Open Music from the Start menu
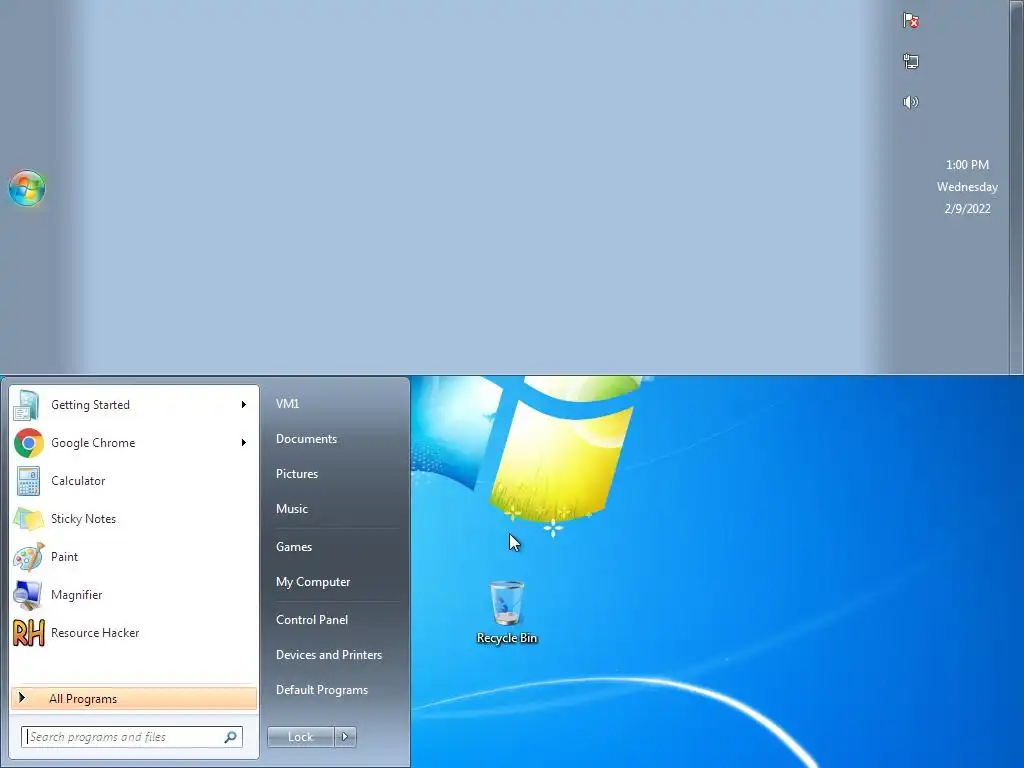The height and width of the screenshot is (768, 1024). tap(291, 509)
